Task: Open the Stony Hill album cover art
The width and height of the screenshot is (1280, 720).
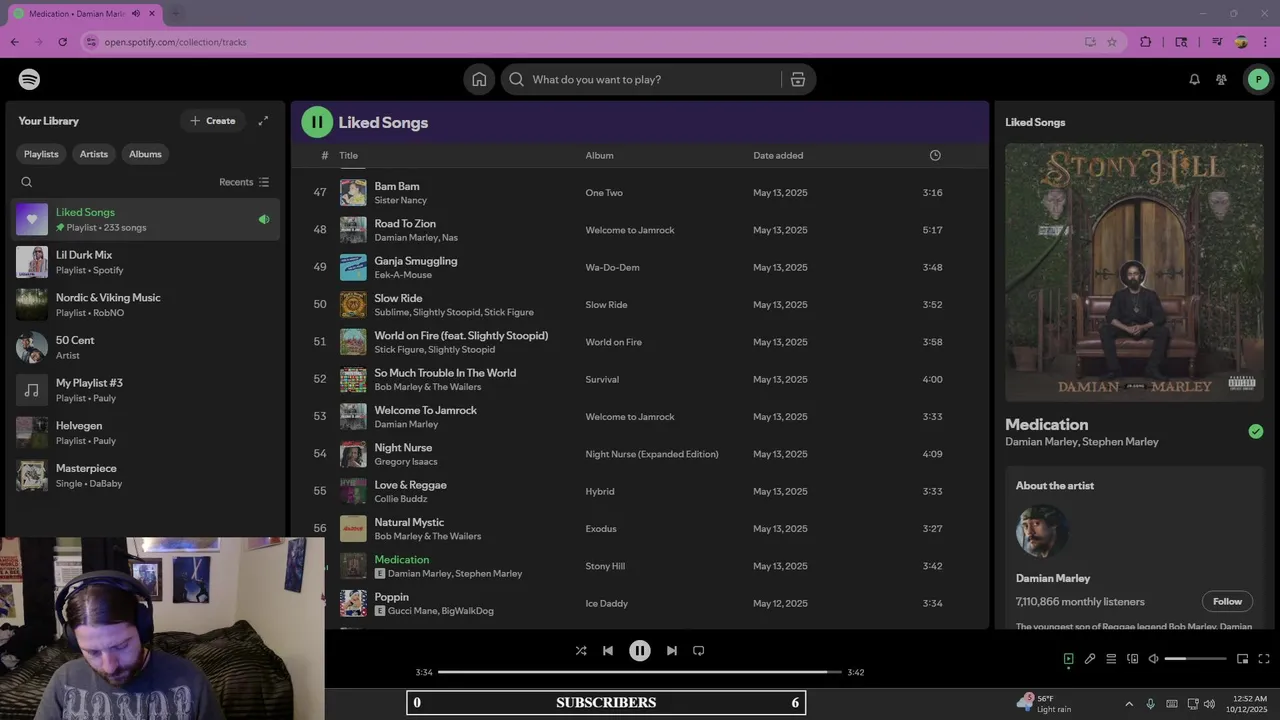Action: click(x=1134, y=272)
